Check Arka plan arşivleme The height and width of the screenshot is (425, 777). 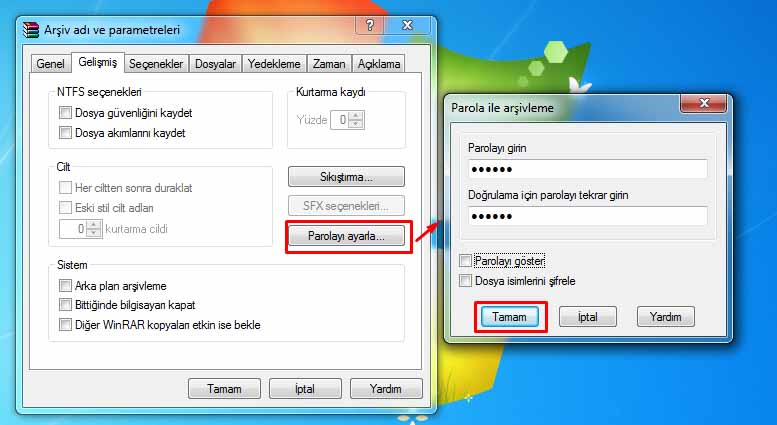[x=65, y=285]
